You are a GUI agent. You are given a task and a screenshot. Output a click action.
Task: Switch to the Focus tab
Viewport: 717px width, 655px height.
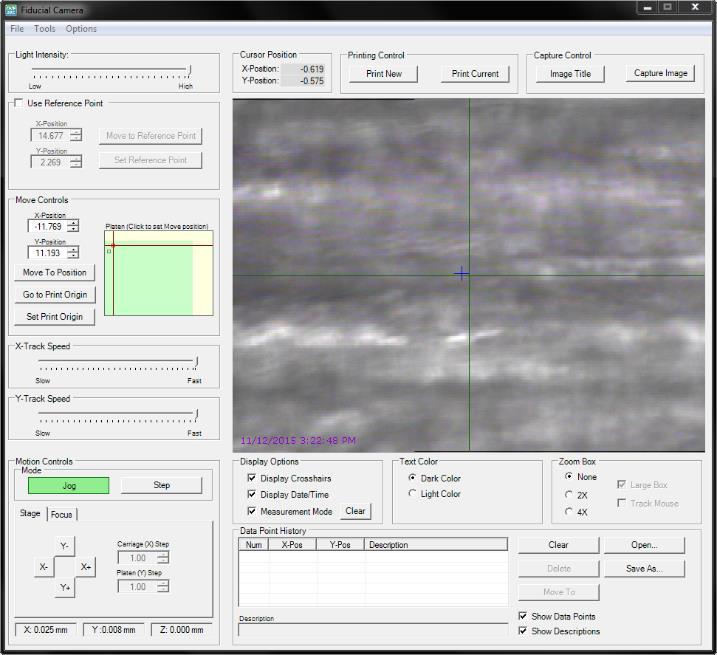click(61, 515)
